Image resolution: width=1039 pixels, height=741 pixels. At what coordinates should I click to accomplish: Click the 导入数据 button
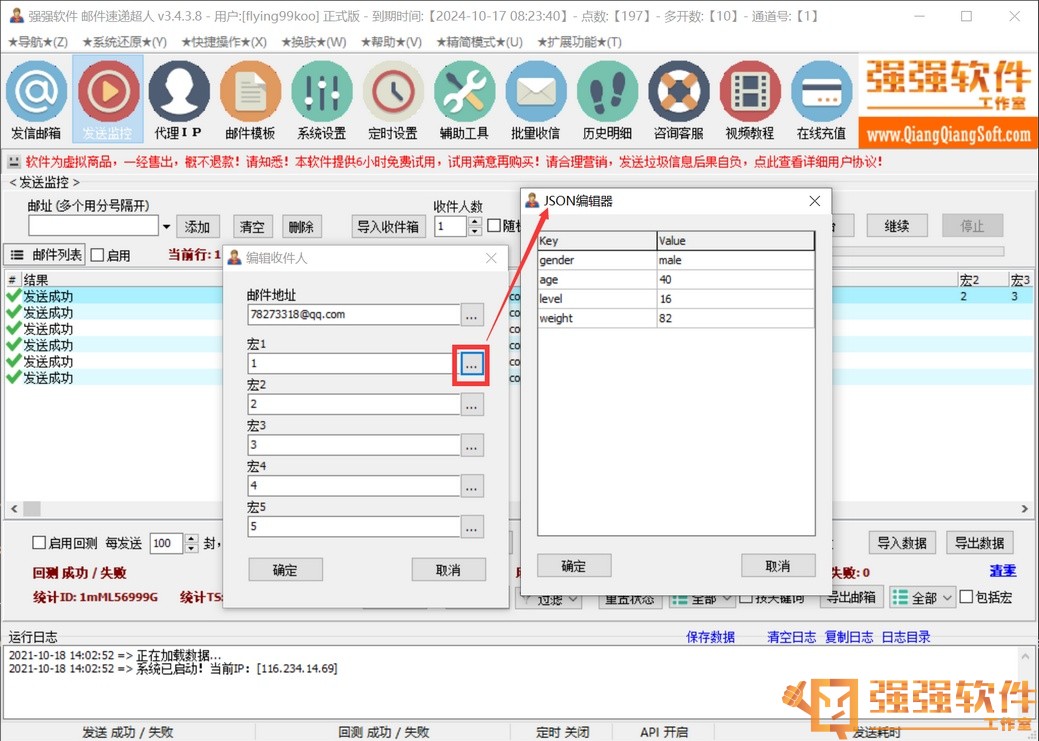902,543
